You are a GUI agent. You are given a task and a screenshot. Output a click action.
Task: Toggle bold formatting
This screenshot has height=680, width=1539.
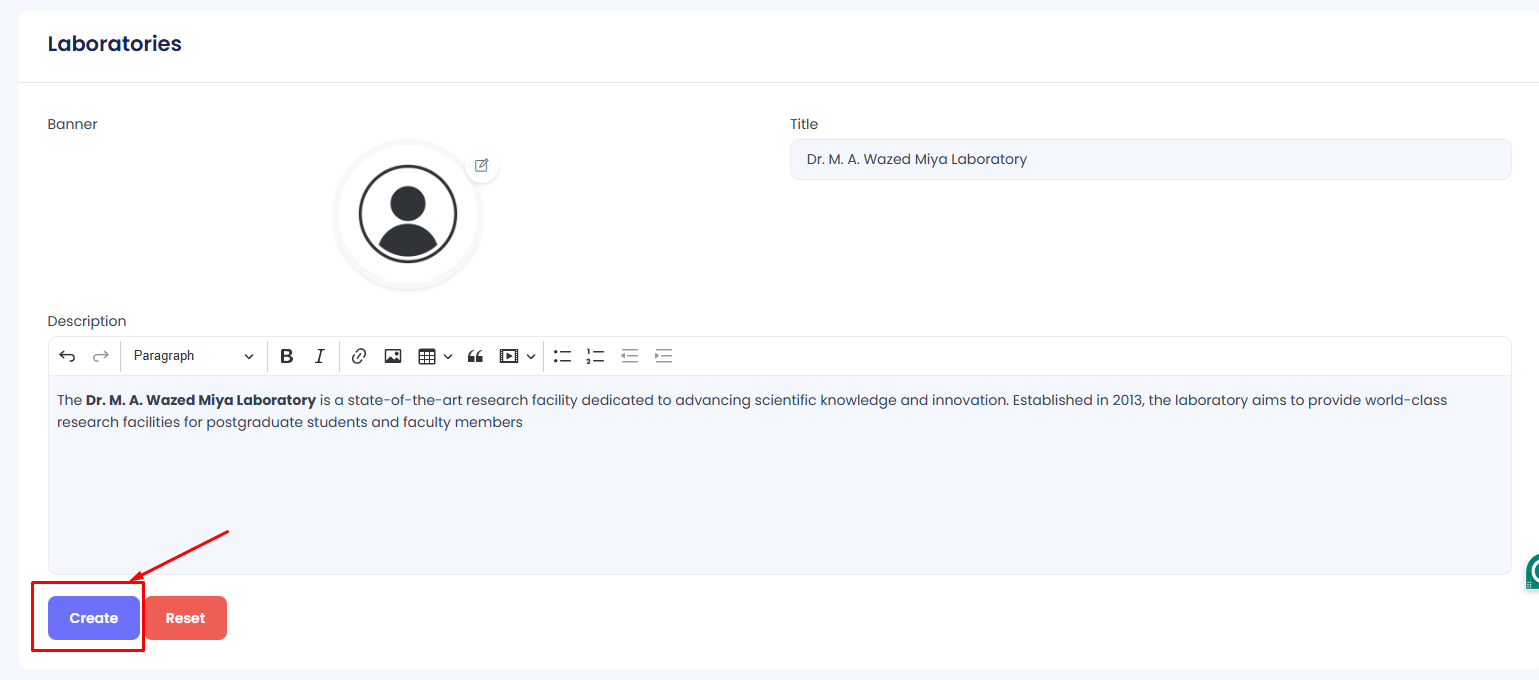tap(287, 356)
